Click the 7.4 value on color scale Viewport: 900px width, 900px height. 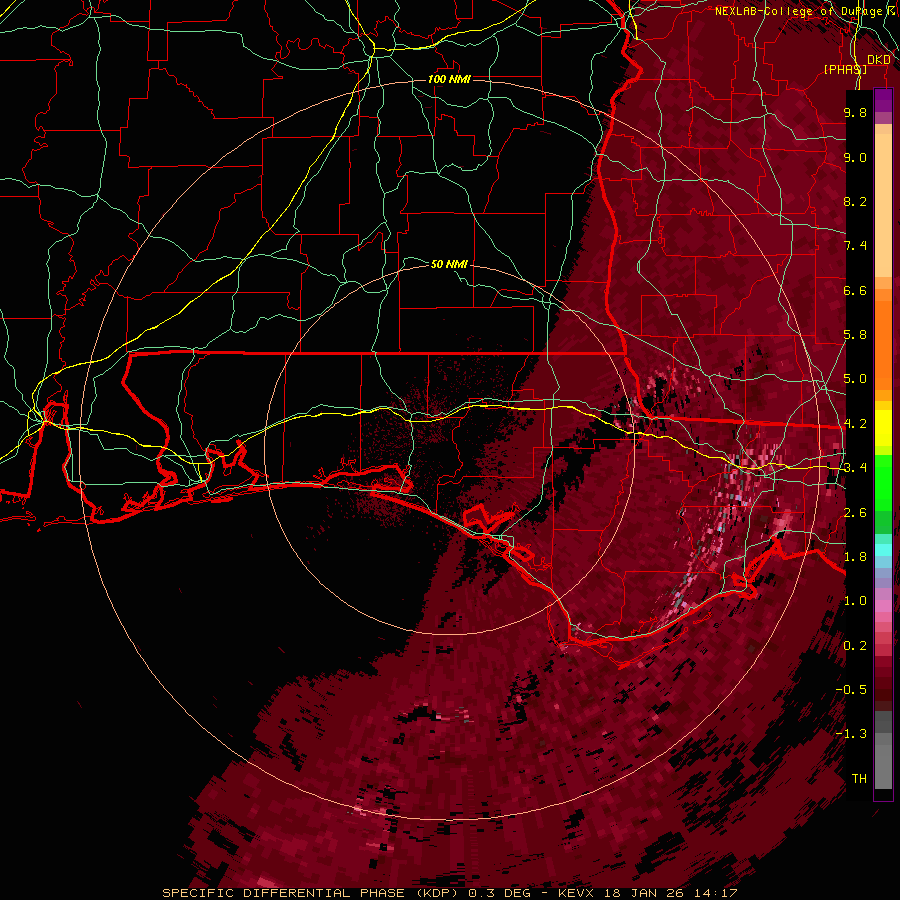point(855,246)
